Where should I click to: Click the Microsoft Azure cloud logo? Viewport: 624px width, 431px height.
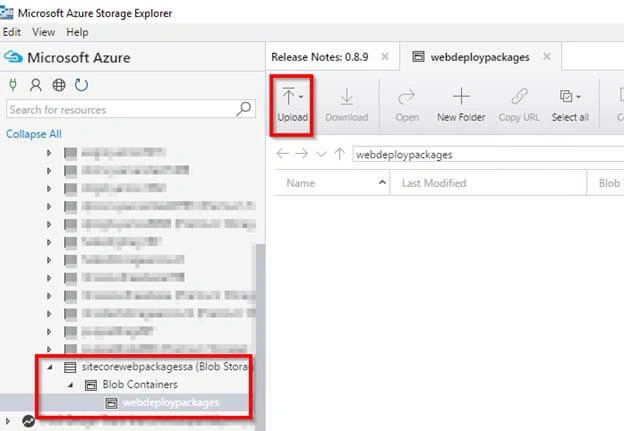coord(13,58)
